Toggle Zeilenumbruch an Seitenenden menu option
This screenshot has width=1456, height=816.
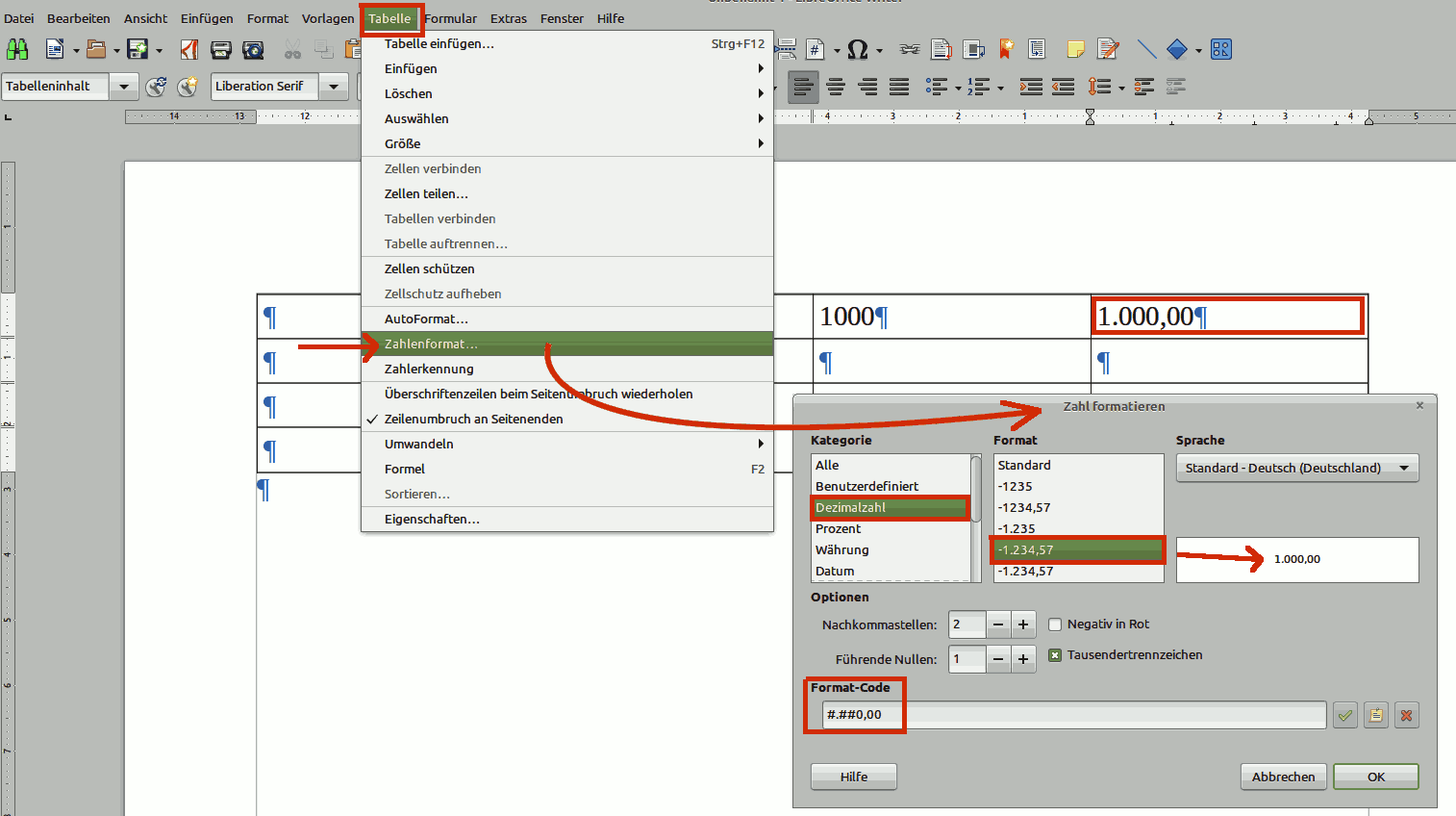pyautogui.click(x=567, y=419)
